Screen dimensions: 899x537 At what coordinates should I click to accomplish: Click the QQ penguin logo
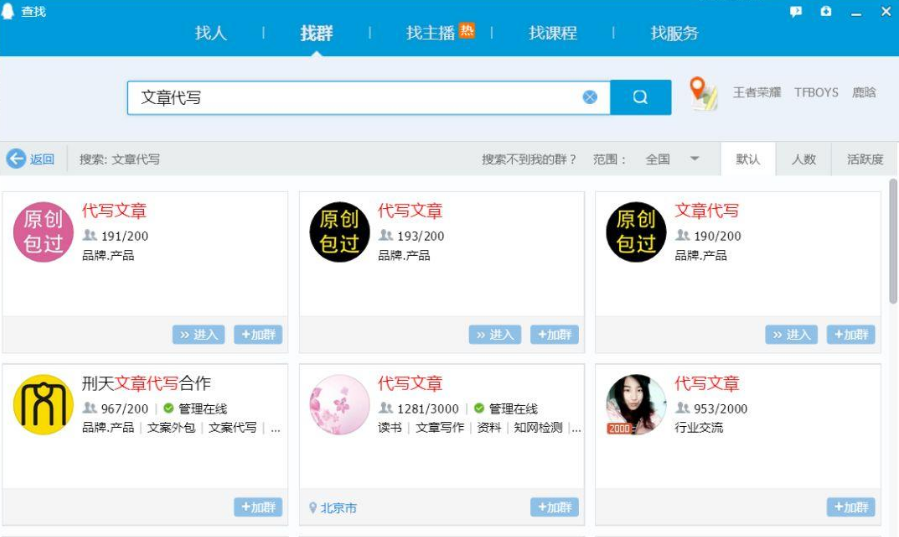[x=10, y=11]
